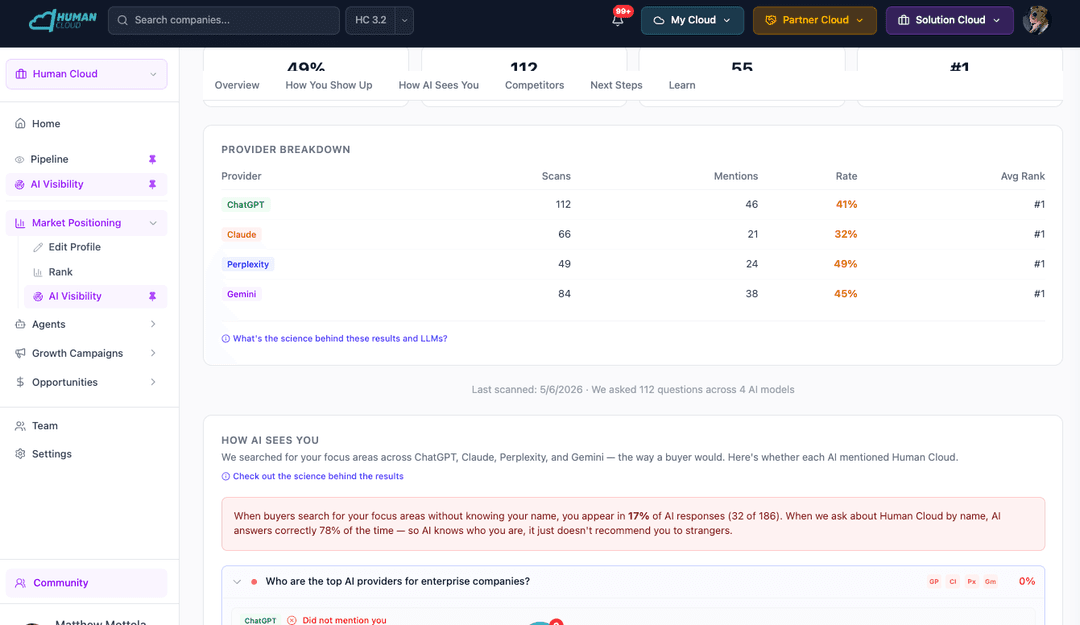Switch to the Overview tab
Viewport: 1080px width, 625px height.
[x=237, y=85]
